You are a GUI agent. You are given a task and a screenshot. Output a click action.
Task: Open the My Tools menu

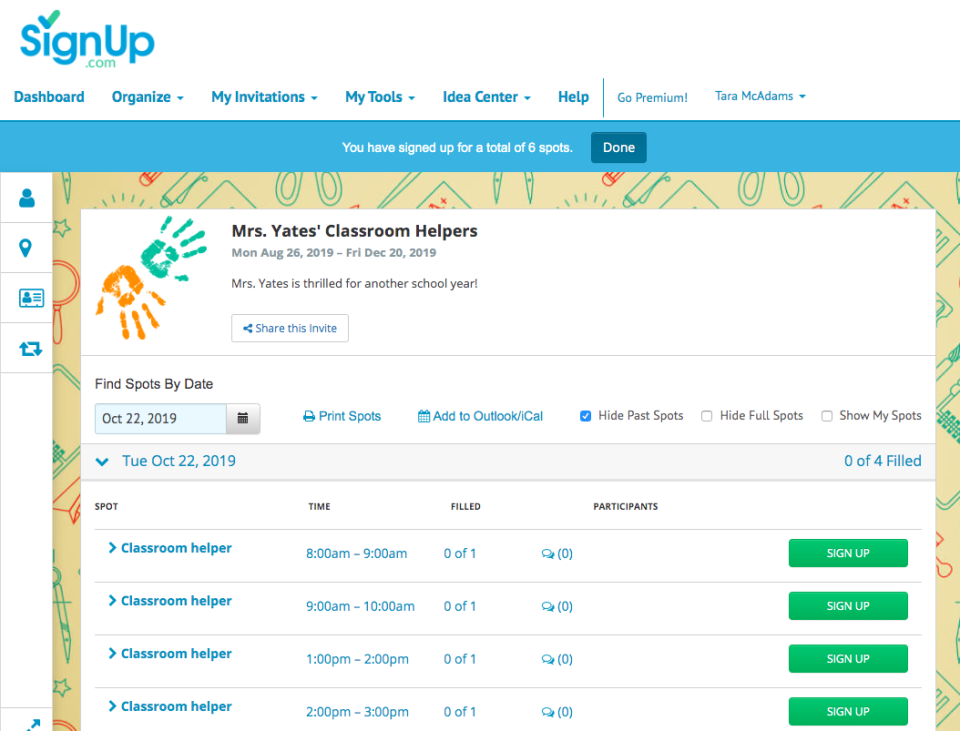pos(379,96)
